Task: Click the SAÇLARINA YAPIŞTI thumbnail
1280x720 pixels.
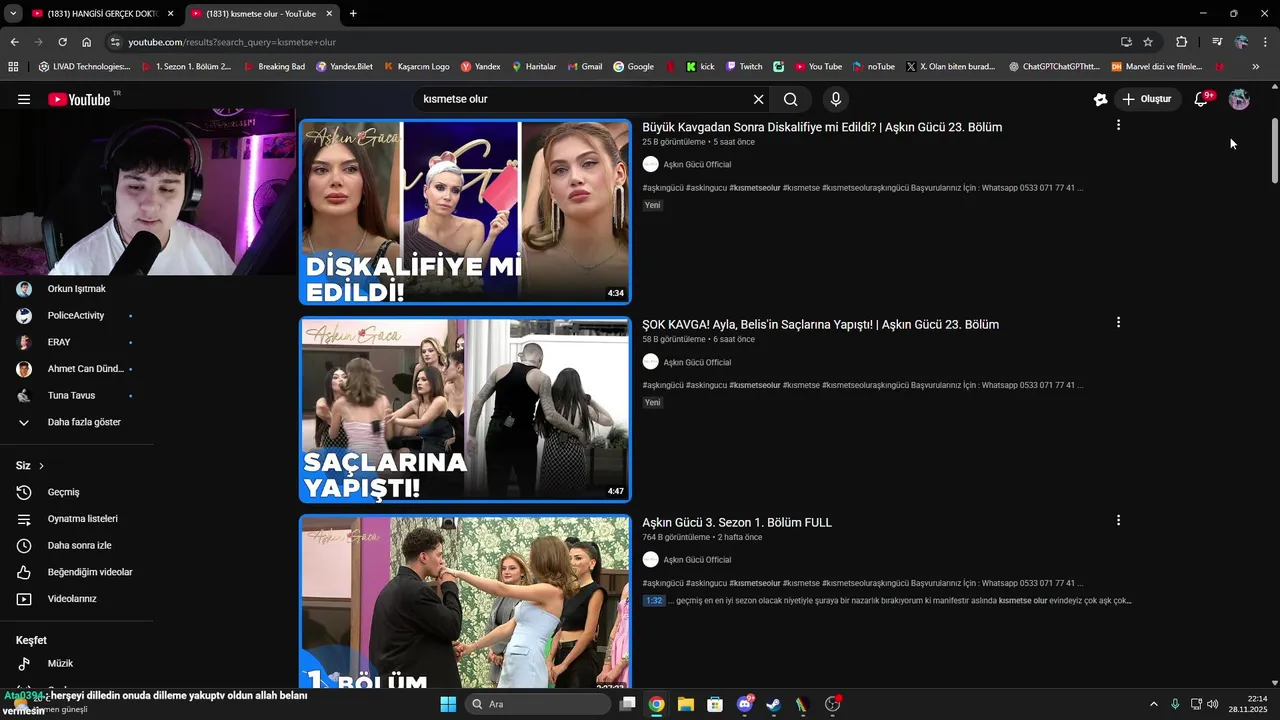Action: [465, 409]
